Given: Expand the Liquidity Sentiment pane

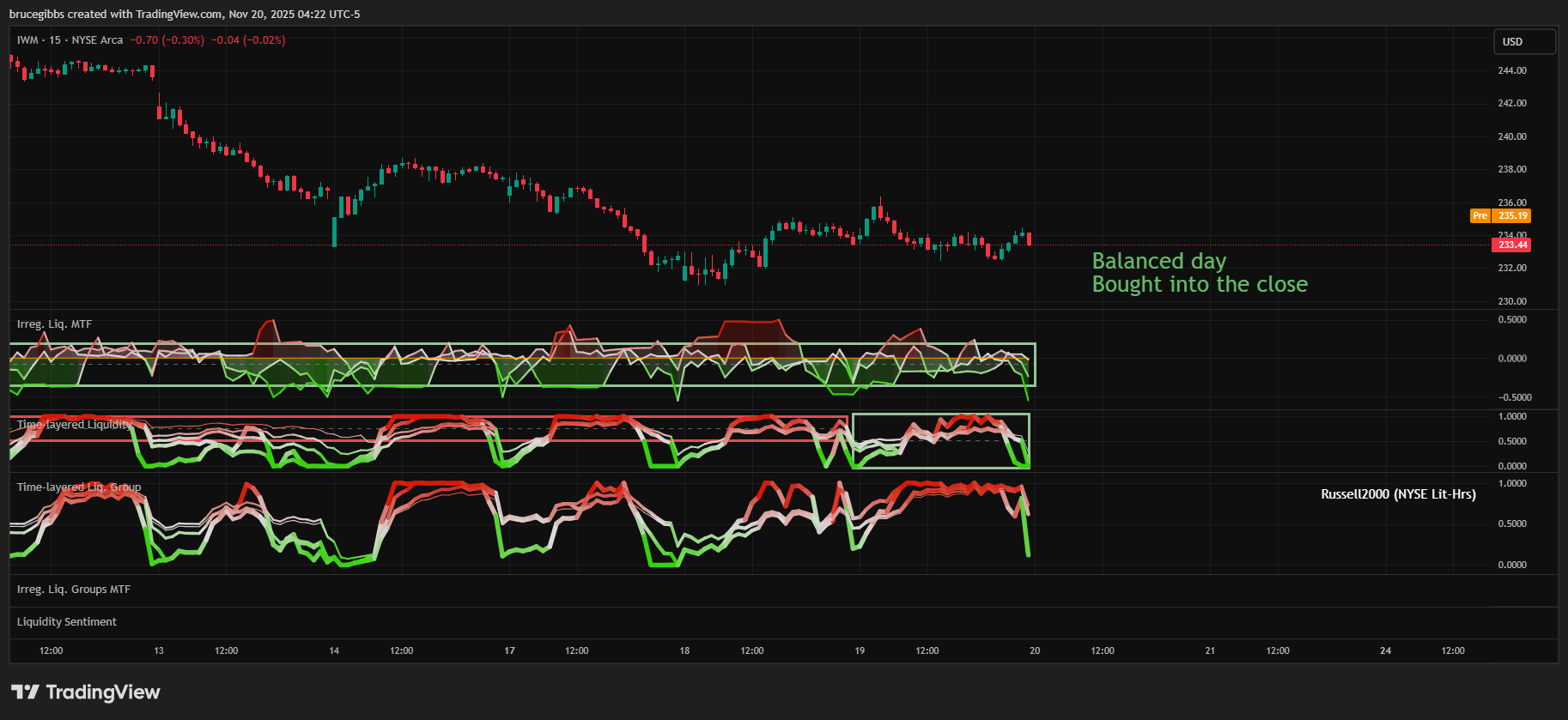Looking at the screenshot, I should (67, 622).
